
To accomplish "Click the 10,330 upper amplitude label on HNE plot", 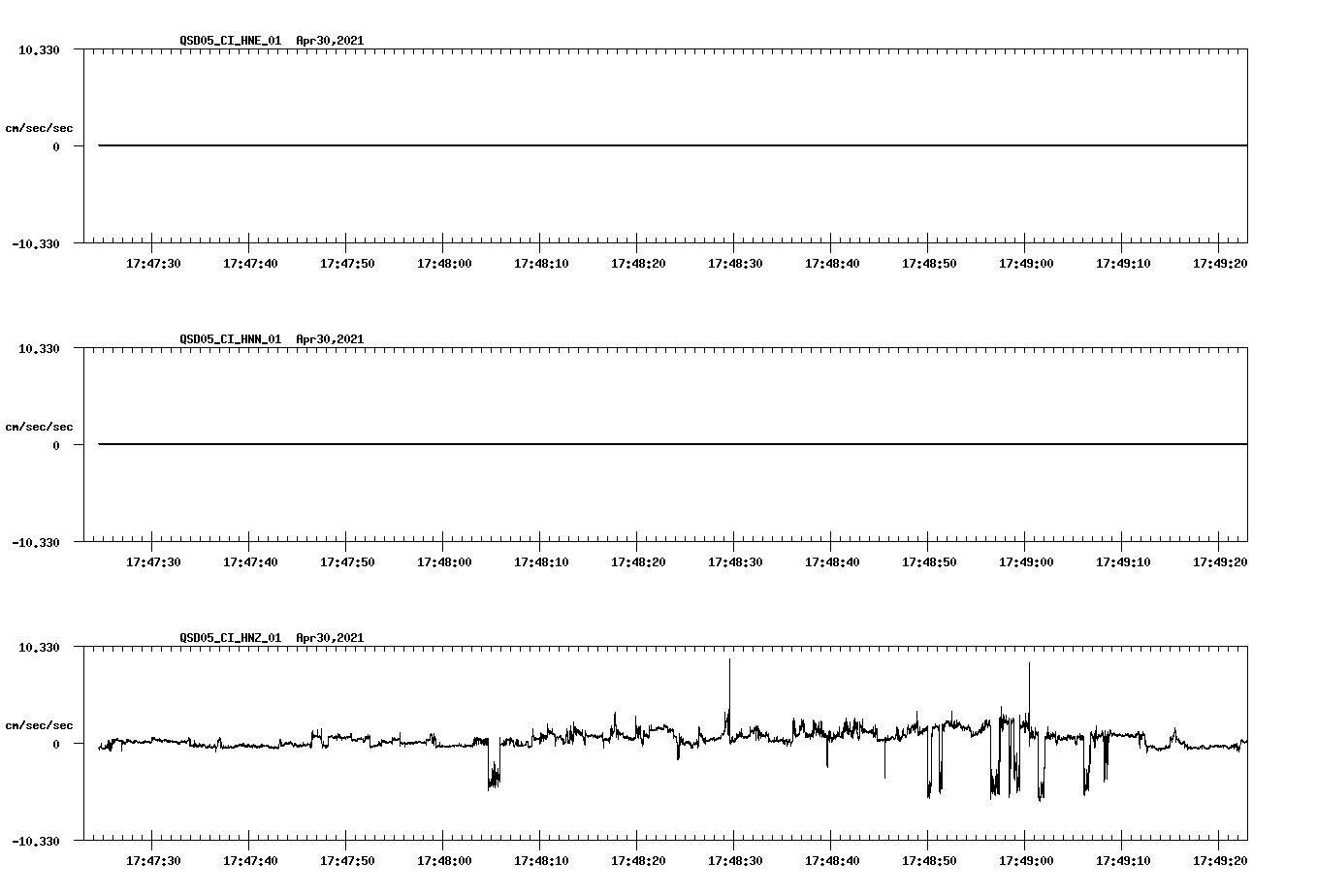I will pyautogui.click(x=39, y=49).
